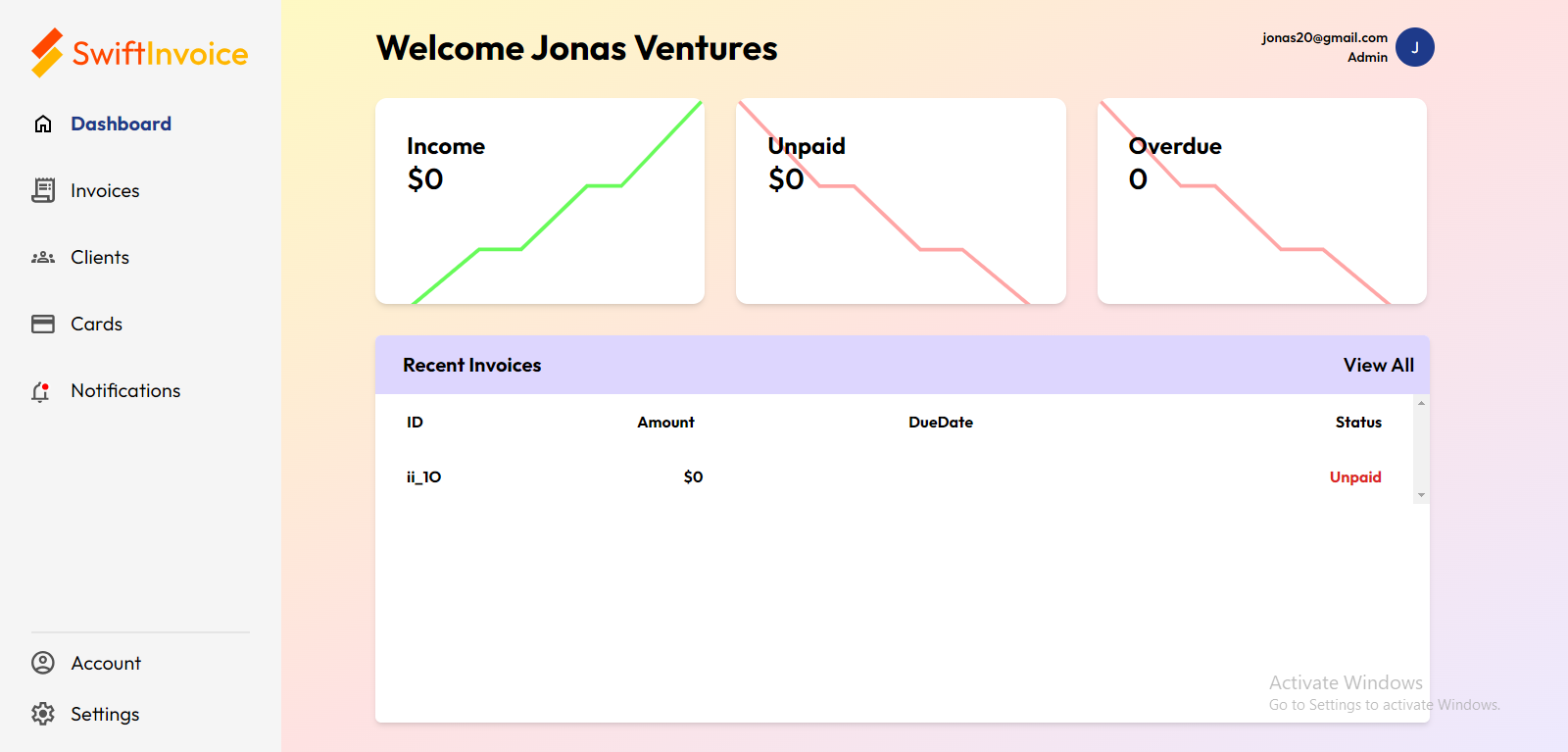Screen dimensions: 1568x752
Task: Open the user avatar J
Action: tap(1414, 47)
